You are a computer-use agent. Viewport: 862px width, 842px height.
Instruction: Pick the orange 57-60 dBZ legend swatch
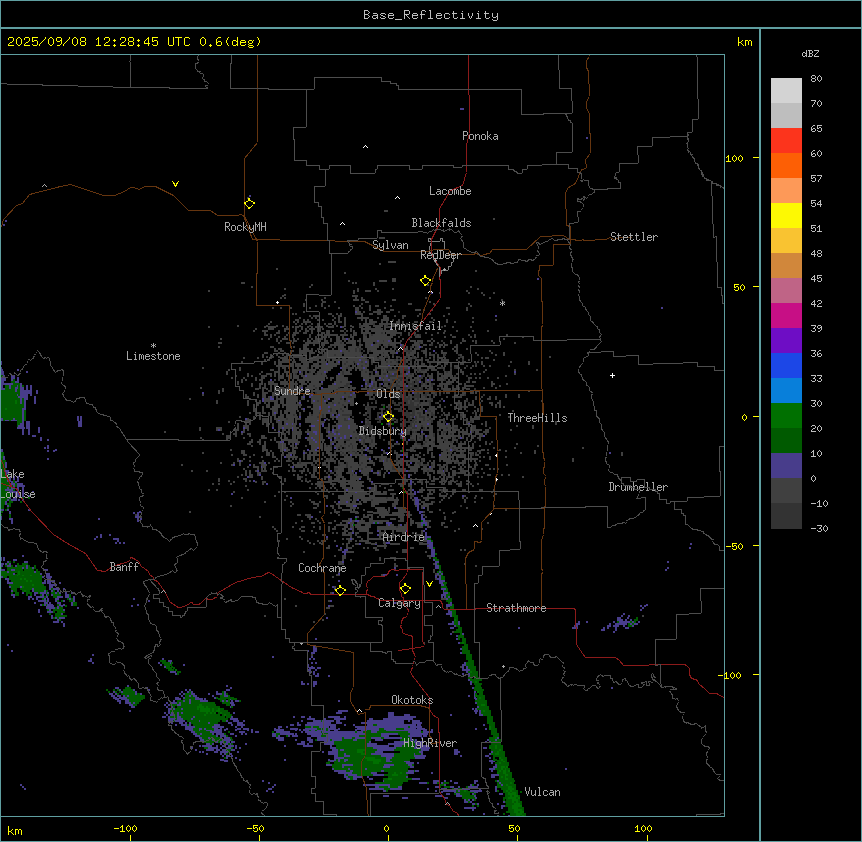(786, 165)
